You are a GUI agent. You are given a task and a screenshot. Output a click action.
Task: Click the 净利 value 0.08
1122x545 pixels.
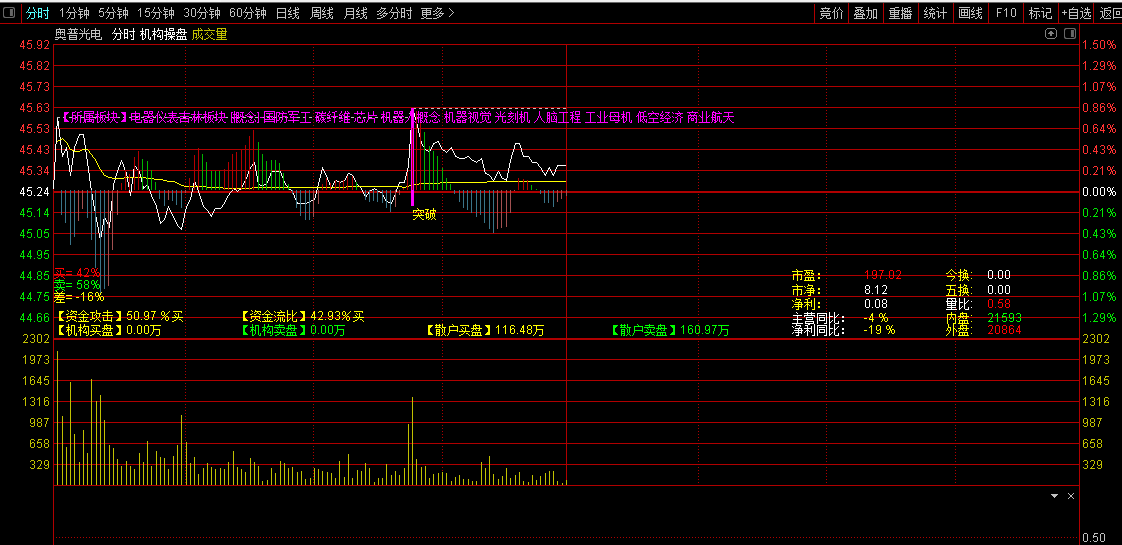pyautogui.click(x=876, y=303)
